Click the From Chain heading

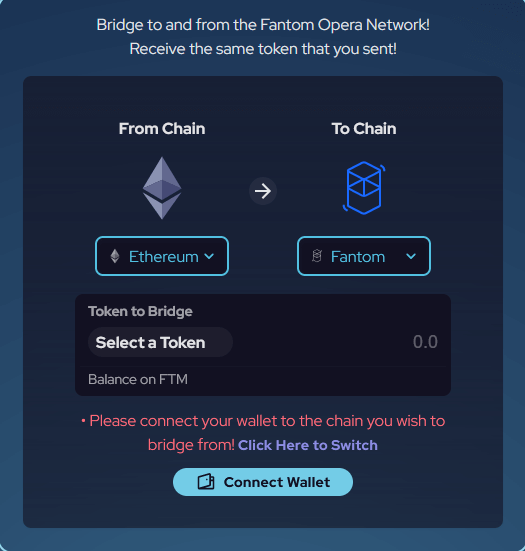162,129
